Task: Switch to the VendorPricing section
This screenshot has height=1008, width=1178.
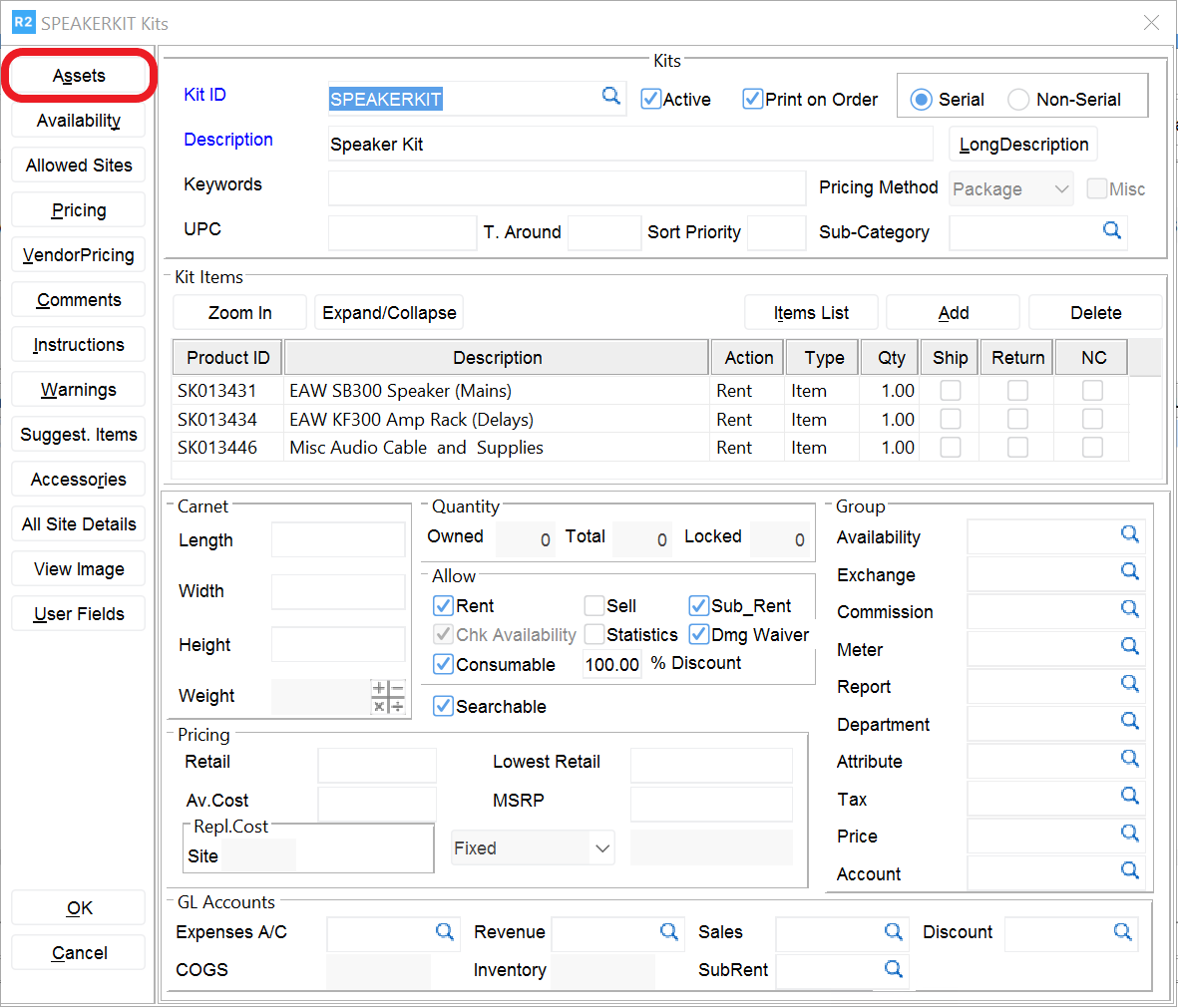Action: click(x=79, y=255)
